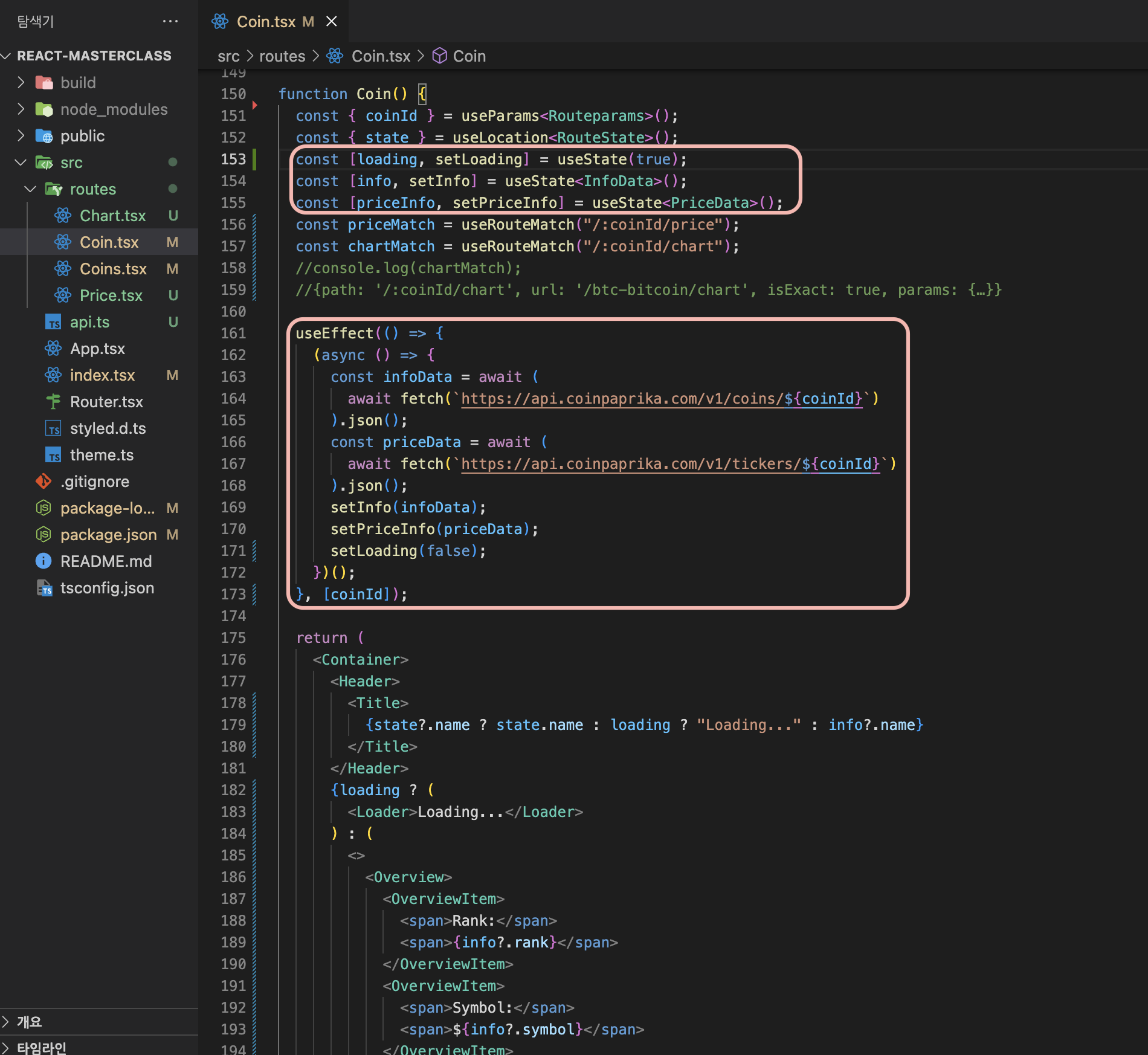Click the package.json file icon
The width and height of the screenshot is (1148, 1055).
(44, 535)
